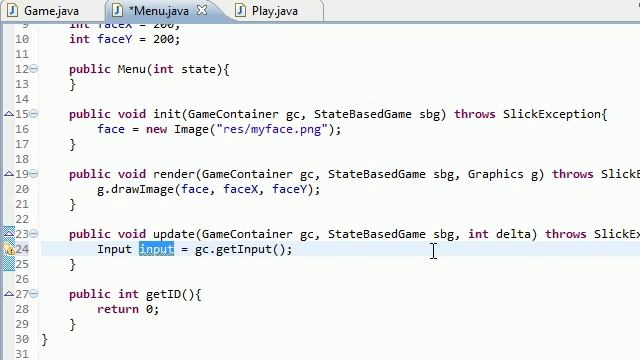The image size is (640, 360).
Task: Click the Java file icon on Play.java tab
Action: click(240, 10)
